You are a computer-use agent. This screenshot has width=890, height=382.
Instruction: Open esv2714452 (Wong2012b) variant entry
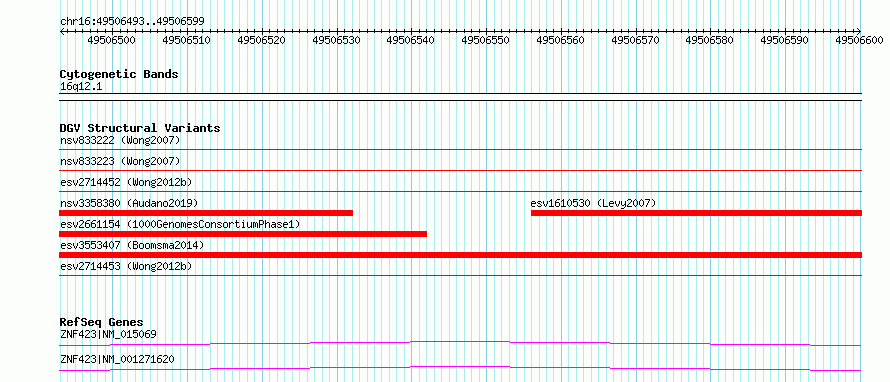pyautogui.click(x=126, y=182)
